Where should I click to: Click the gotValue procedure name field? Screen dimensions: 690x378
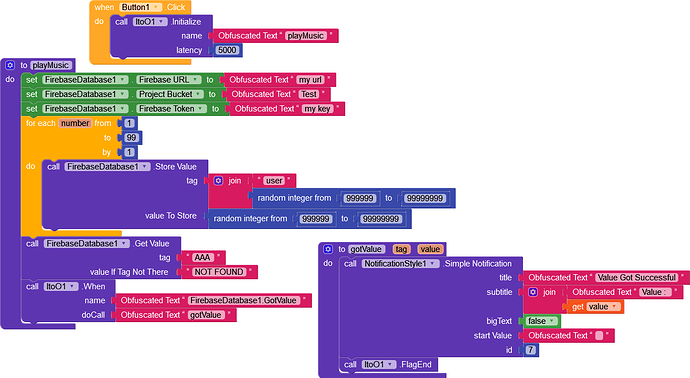coord(366,249)
